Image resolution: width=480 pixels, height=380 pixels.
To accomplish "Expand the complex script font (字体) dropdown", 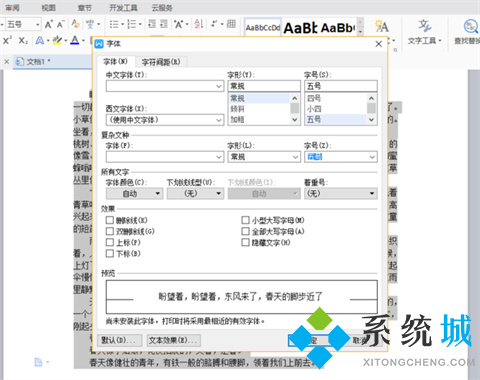I will (219, 157).
